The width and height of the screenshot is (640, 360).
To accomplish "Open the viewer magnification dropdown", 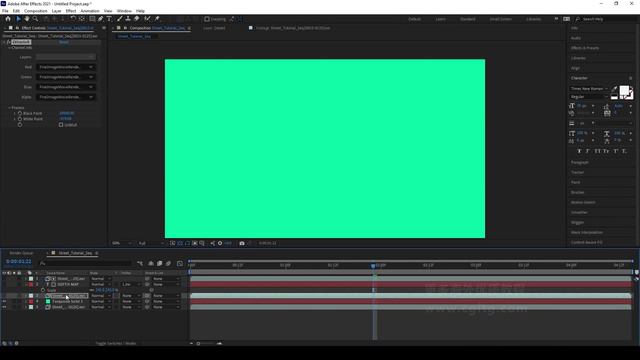I will 122,243.
